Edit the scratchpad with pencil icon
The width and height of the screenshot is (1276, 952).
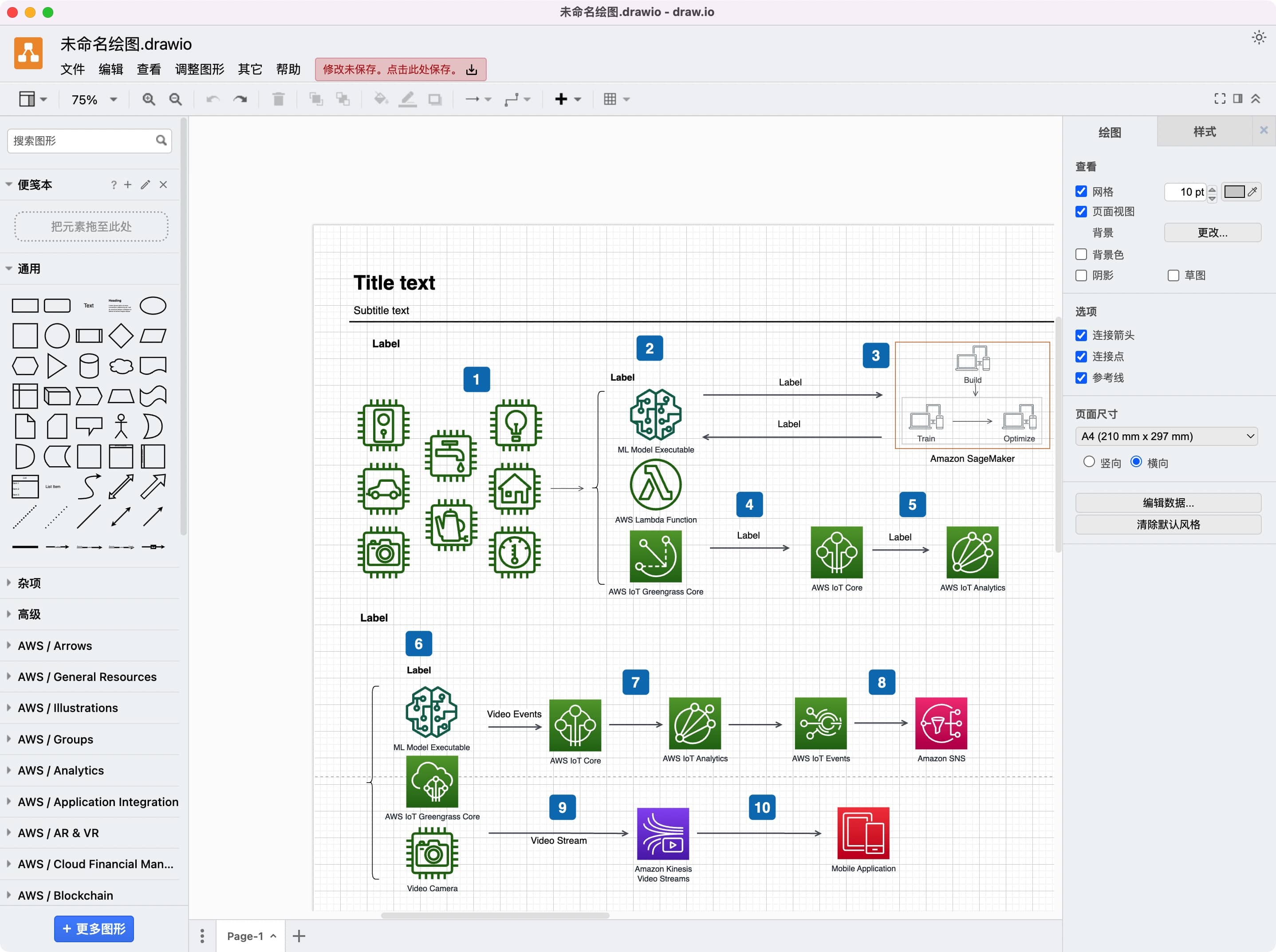pos(145,185)
